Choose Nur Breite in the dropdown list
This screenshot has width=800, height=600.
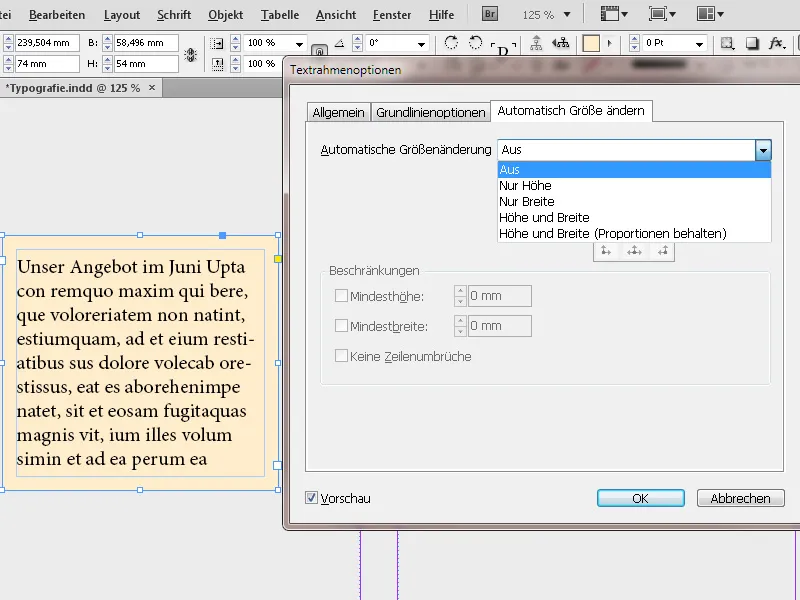[x=634, y=202]
